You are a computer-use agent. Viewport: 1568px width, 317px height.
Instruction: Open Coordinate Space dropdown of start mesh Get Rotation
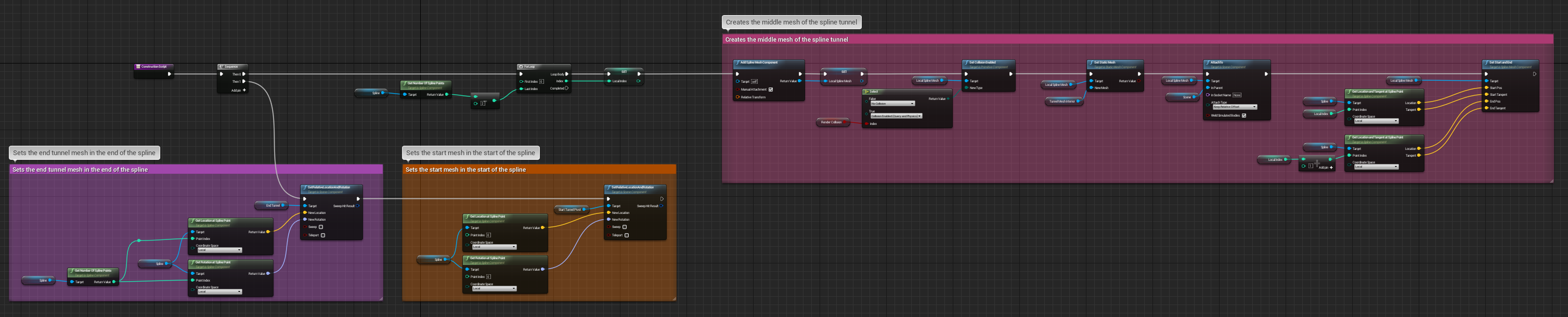coord(494,288)
